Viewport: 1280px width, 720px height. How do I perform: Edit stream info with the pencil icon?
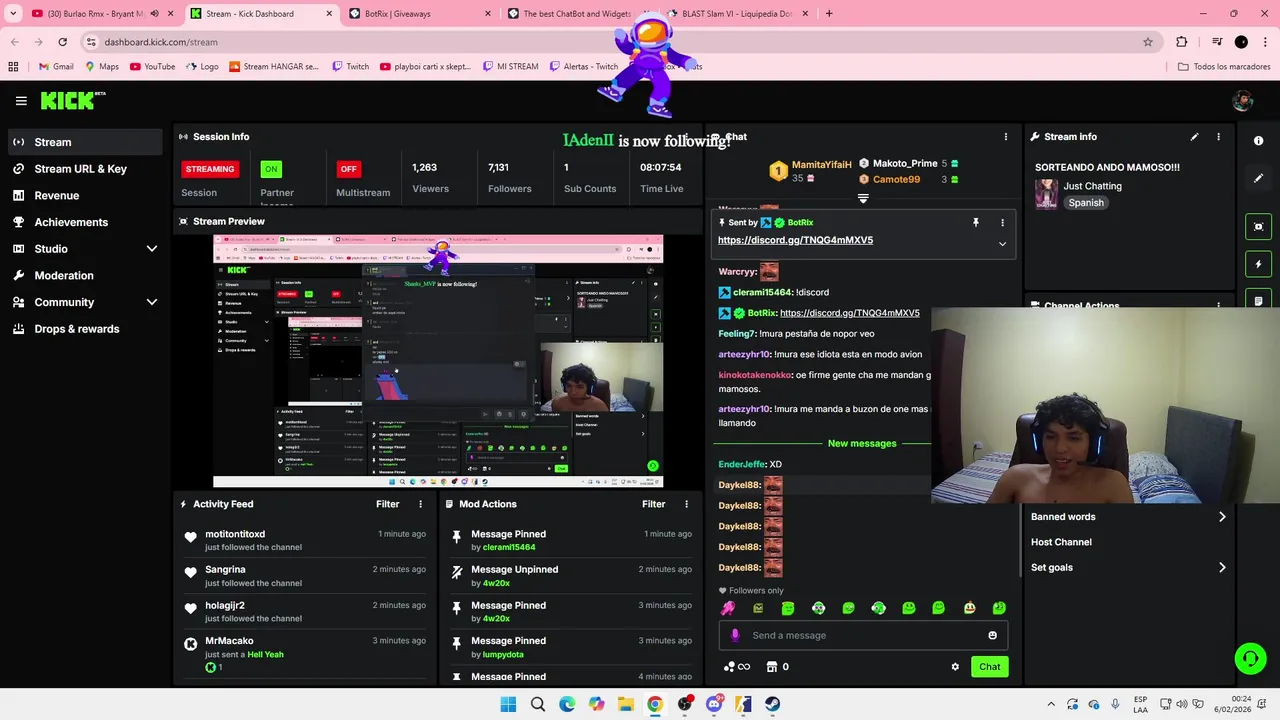1194,137
